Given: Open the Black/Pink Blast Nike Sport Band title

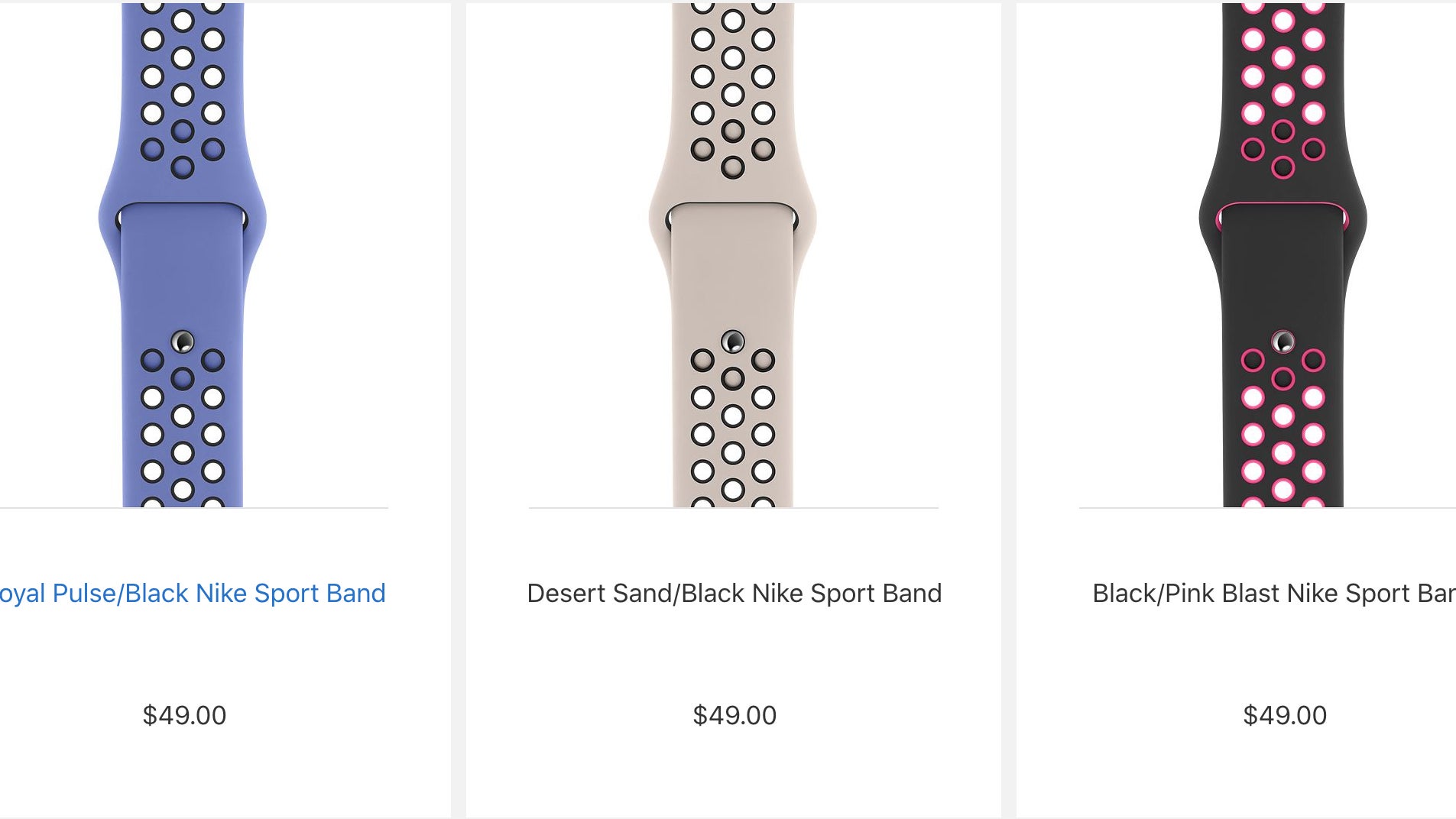Looking at the screenshot, I should tap(1273, 594).
